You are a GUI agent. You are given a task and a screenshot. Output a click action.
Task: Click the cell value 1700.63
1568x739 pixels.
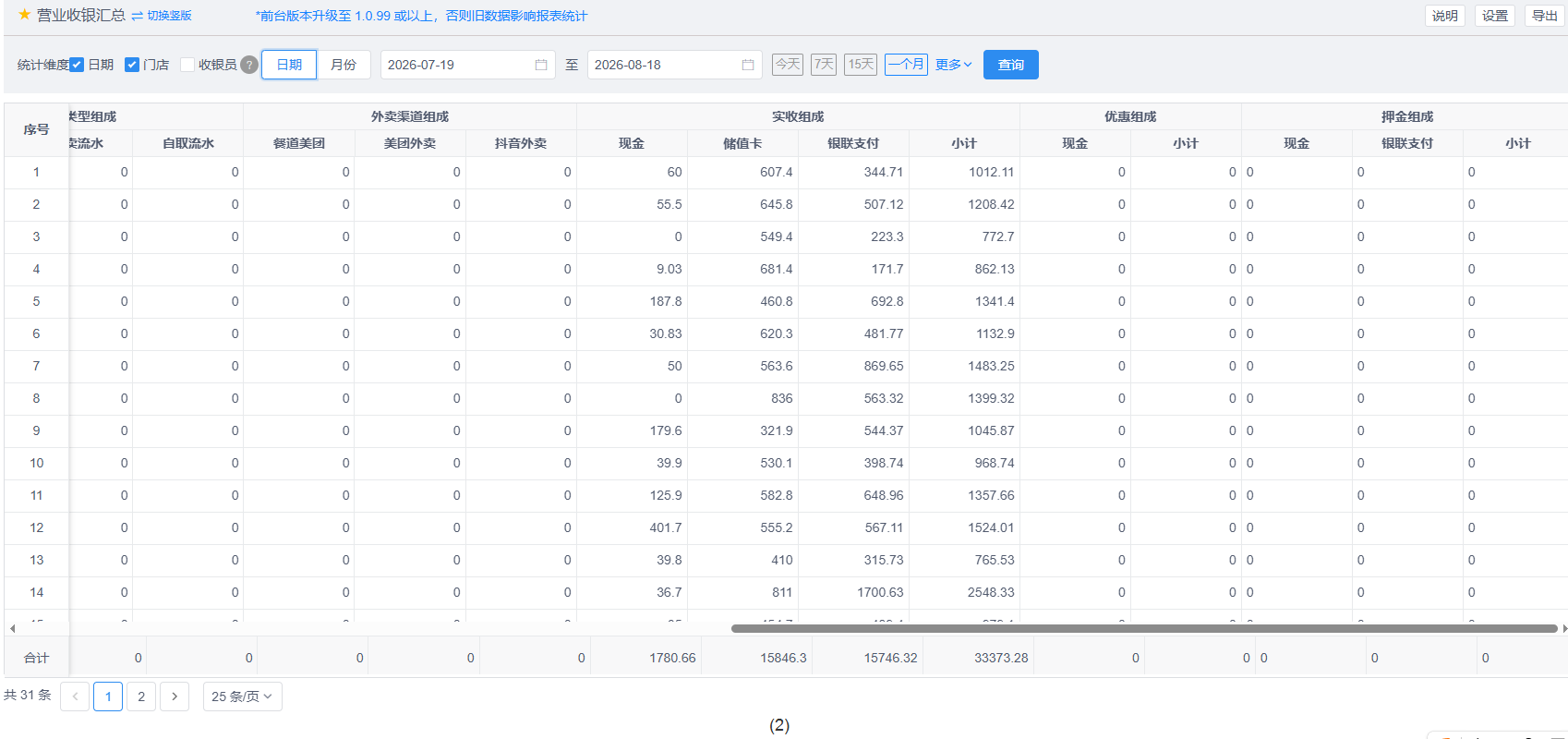[880, 593]
